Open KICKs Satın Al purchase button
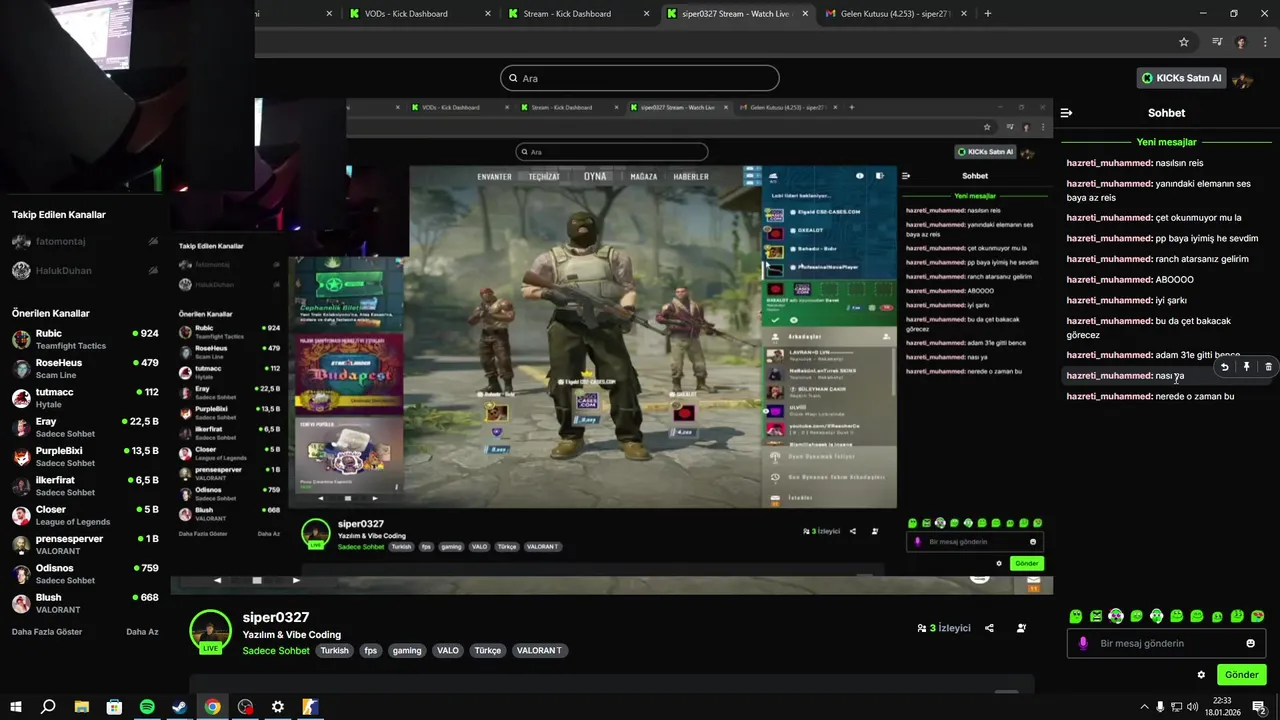 [x=1181, y=78]
